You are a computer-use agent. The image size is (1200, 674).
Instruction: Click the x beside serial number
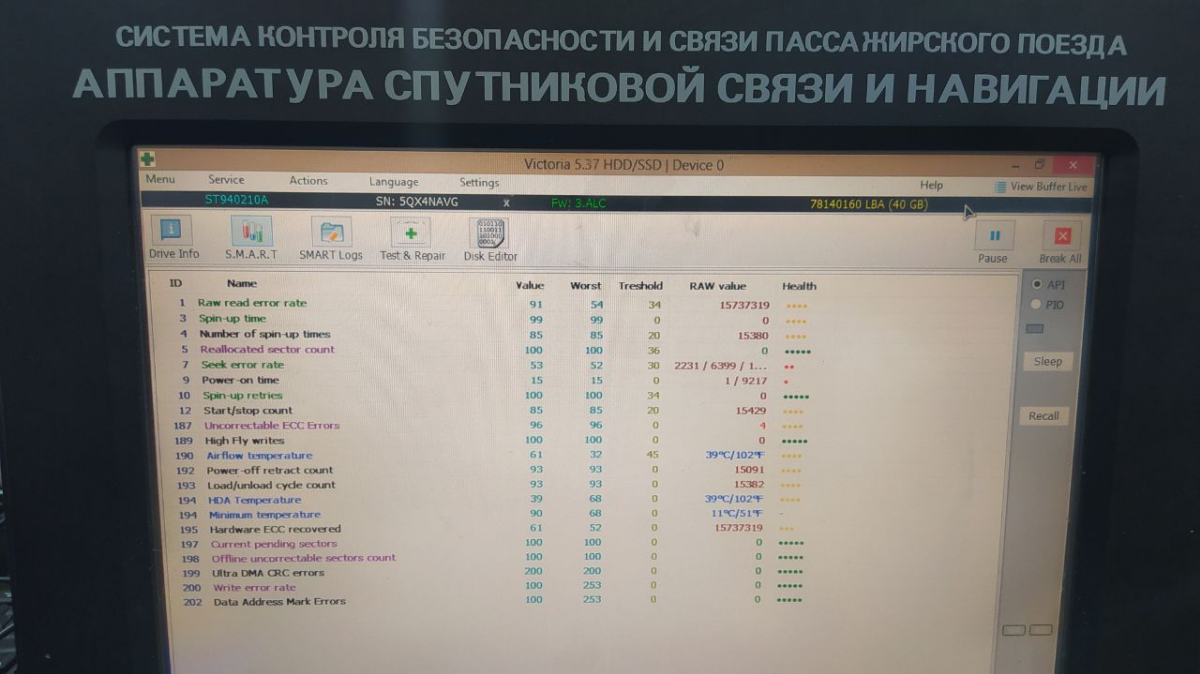tap(506, 202)
